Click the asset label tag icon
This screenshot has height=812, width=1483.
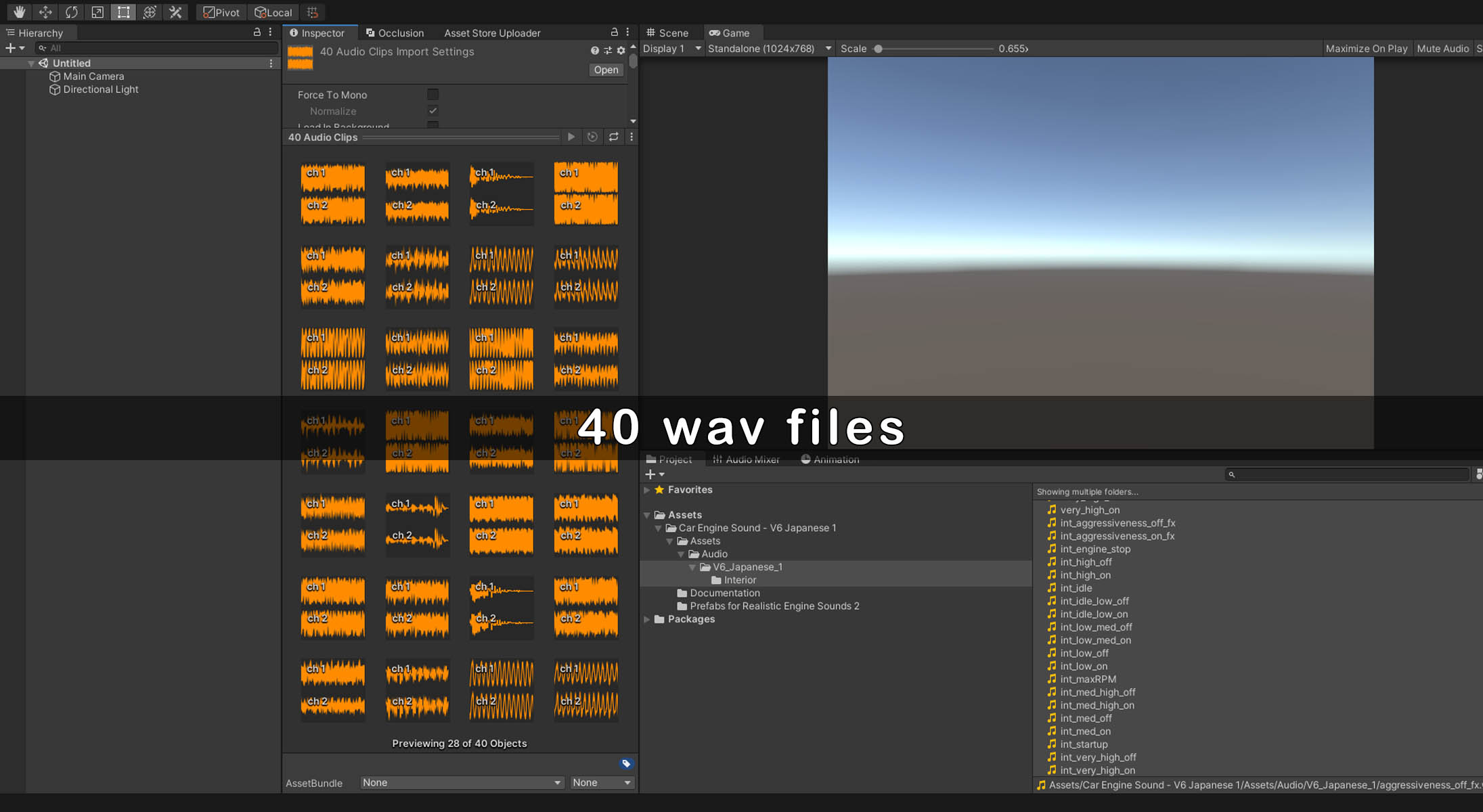click(626, 763)
